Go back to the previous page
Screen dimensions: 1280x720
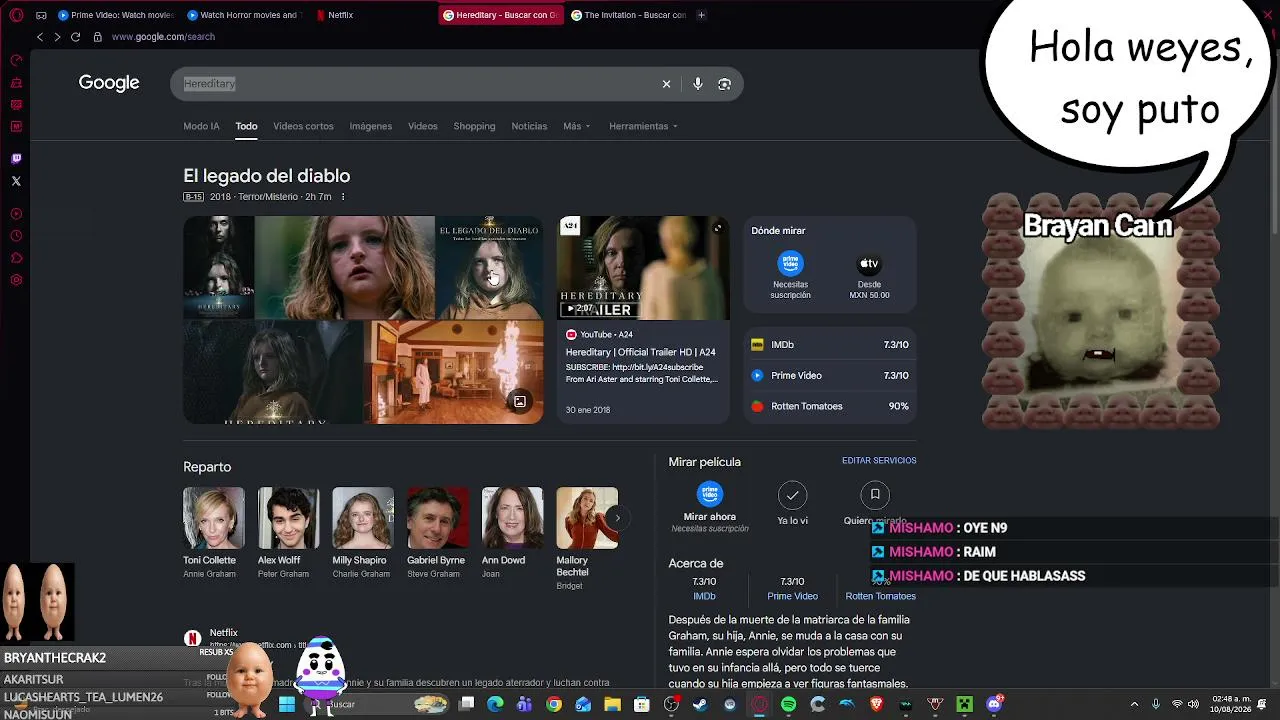tap(40, 37)
